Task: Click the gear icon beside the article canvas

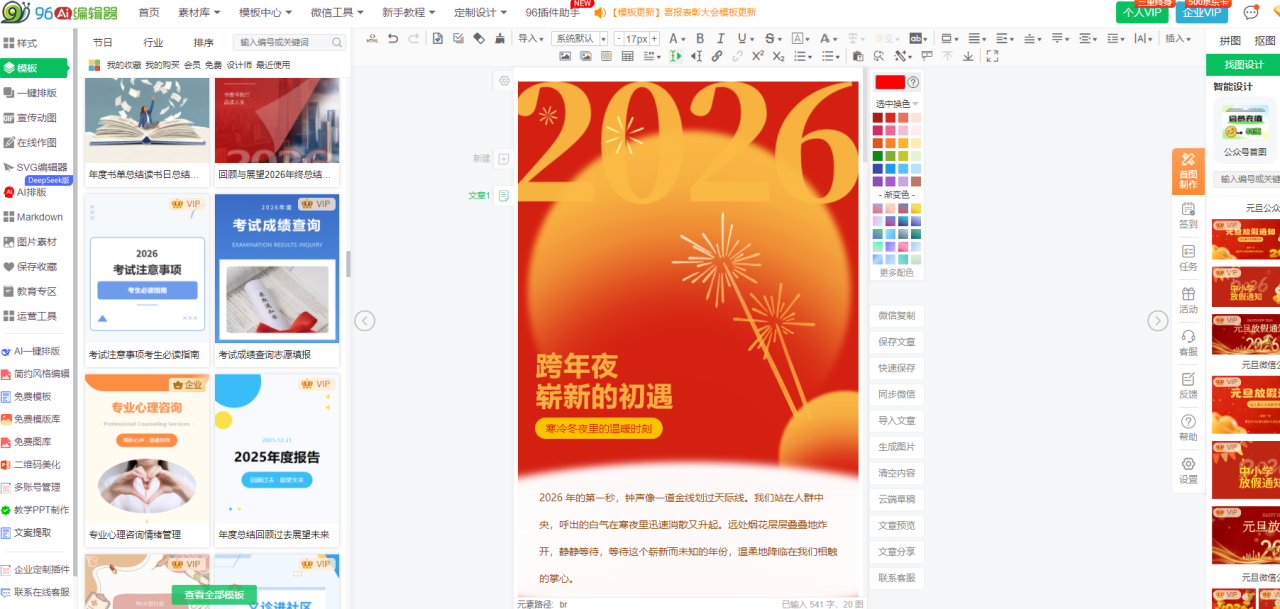Action: 504,81
